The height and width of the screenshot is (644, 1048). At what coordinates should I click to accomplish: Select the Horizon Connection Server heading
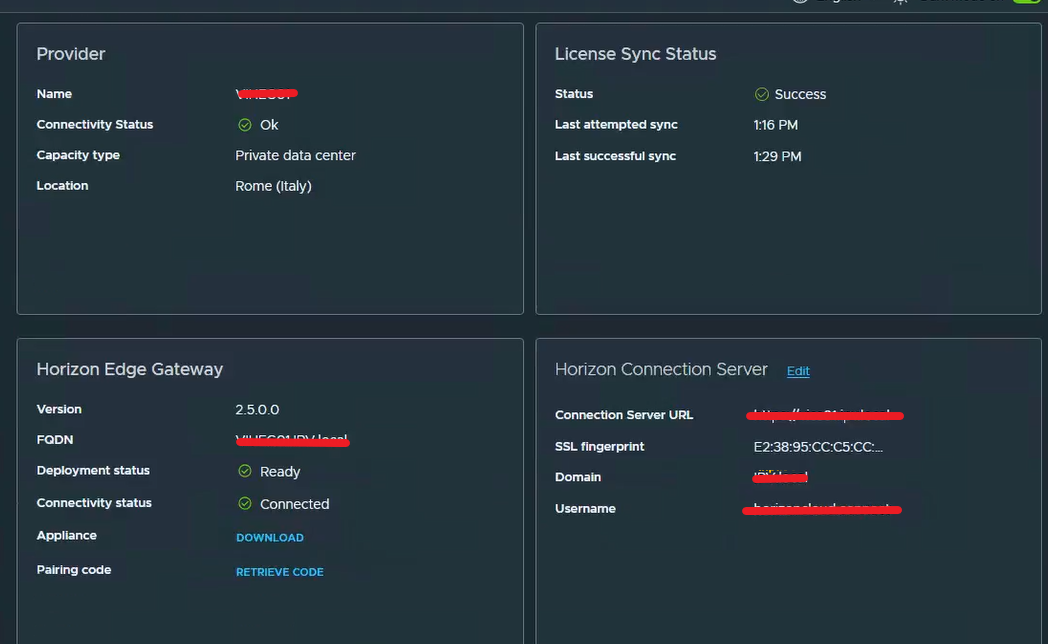[x=661, y=369]
